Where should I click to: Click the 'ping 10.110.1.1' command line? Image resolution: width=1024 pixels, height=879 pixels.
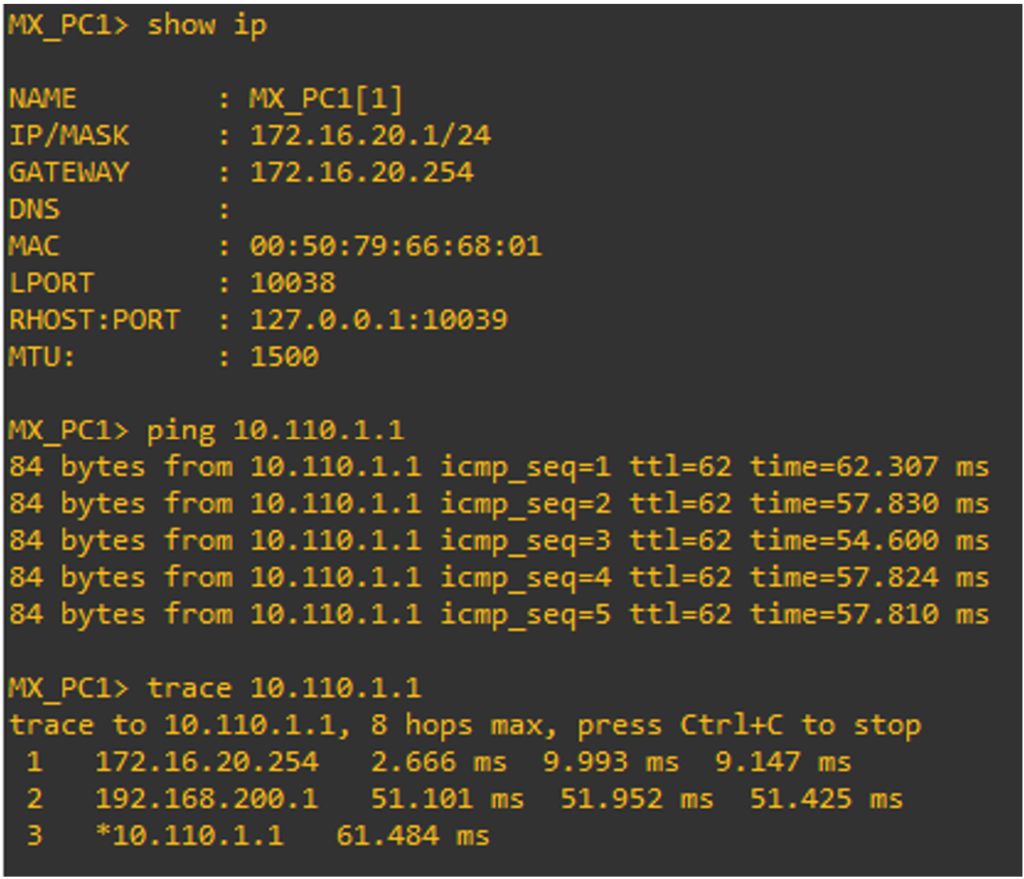[x=275, y=431]
